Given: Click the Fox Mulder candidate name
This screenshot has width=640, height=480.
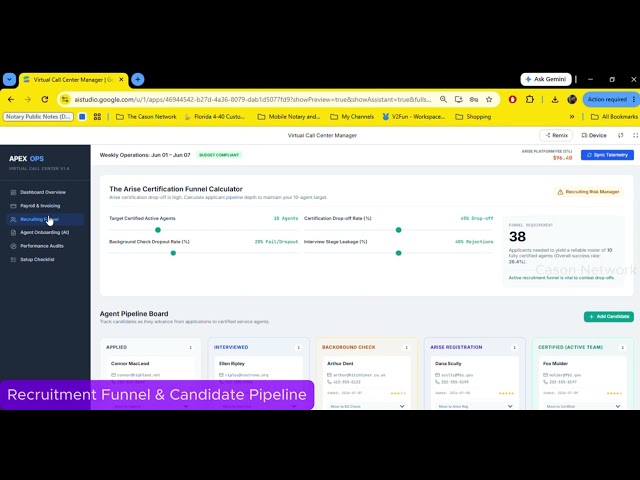Looking at the screenshot, I should (x=555, y=363).
